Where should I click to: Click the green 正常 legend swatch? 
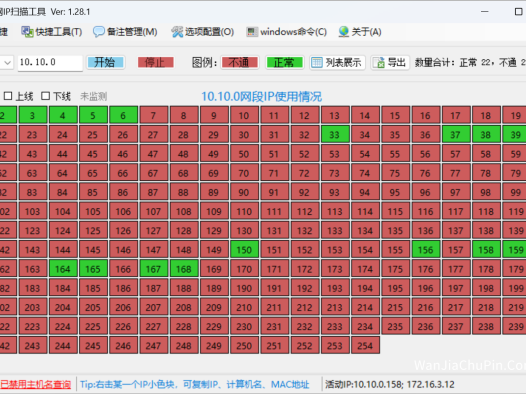(284, 63)
